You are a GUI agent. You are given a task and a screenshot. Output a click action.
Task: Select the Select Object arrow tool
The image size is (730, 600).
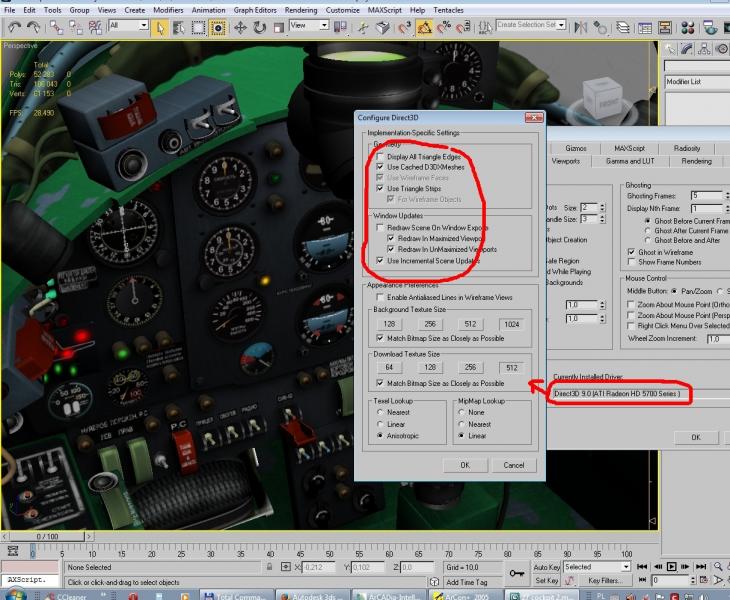click(160, 28)
